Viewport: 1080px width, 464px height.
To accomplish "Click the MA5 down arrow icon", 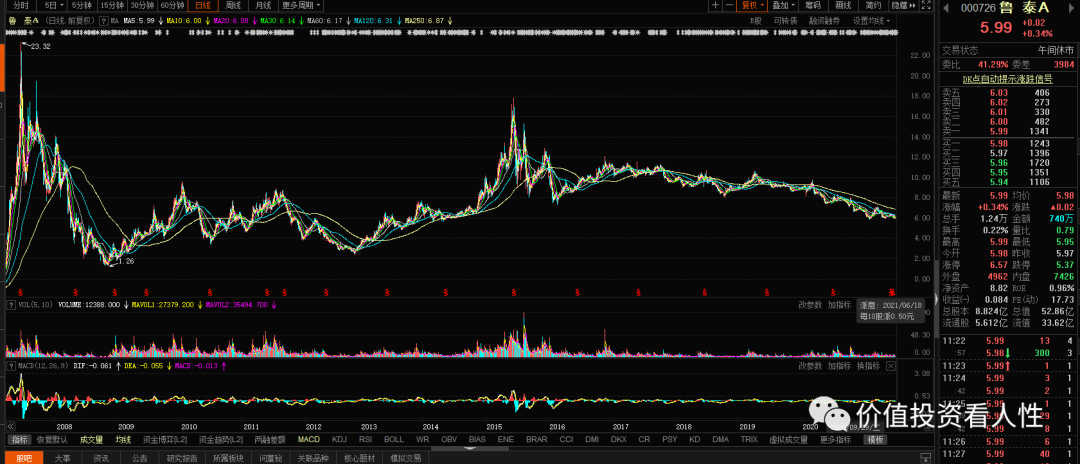I will click(x=160, y=21).
